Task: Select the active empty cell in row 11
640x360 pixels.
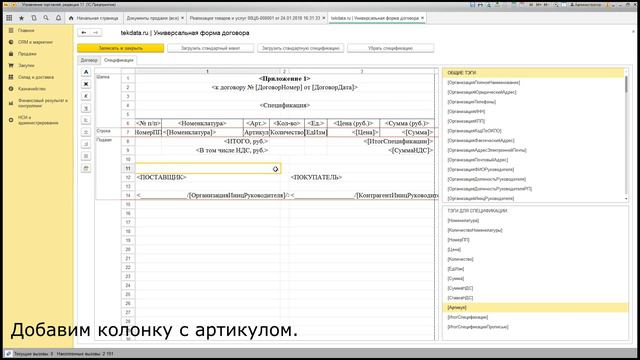Action: [x=208, y=168]
